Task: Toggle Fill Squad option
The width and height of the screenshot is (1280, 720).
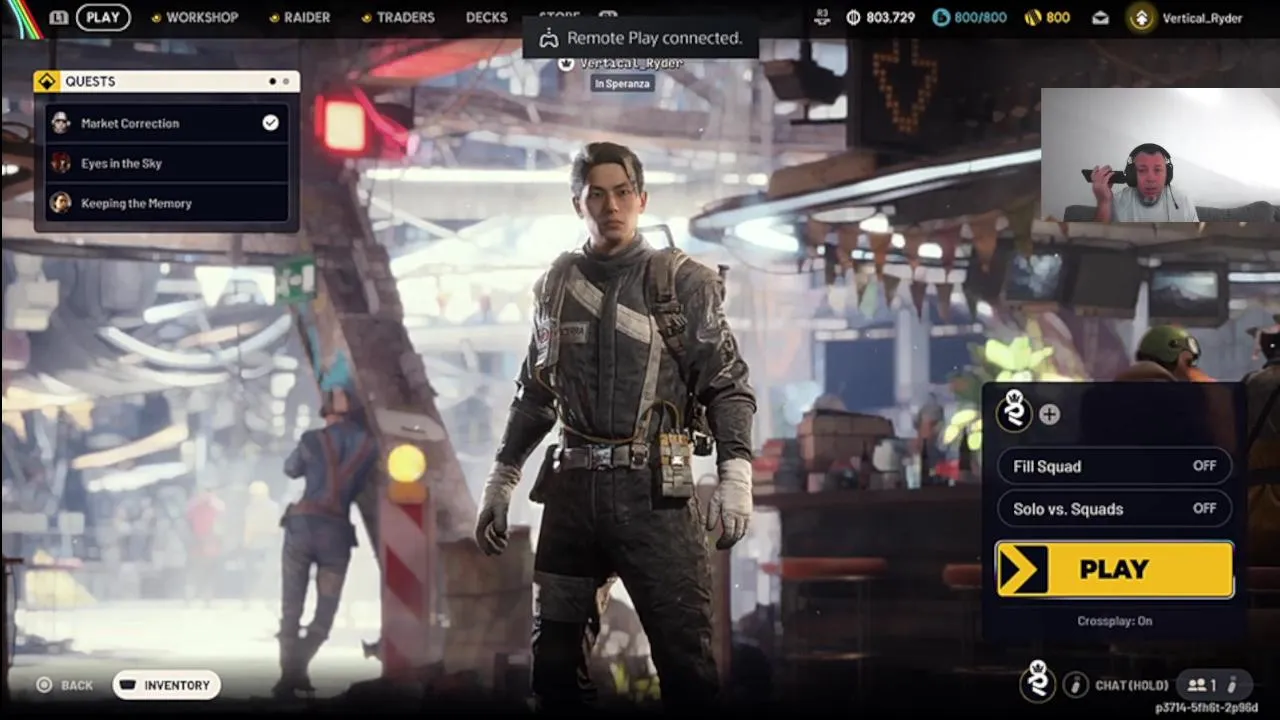Action: pos(1114,466)
